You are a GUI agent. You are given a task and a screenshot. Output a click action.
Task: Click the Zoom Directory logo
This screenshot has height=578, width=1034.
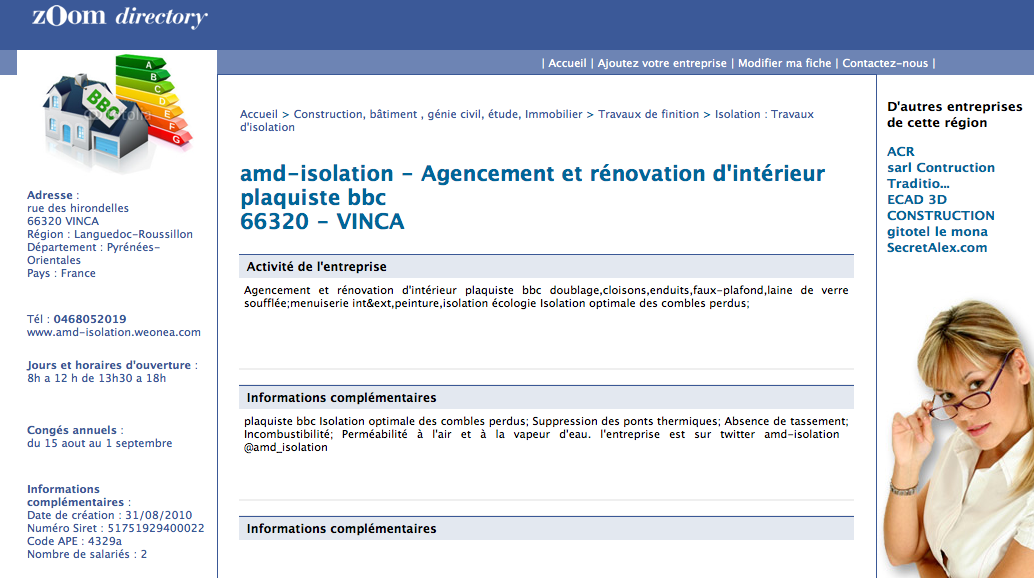[x=119, y=17]
